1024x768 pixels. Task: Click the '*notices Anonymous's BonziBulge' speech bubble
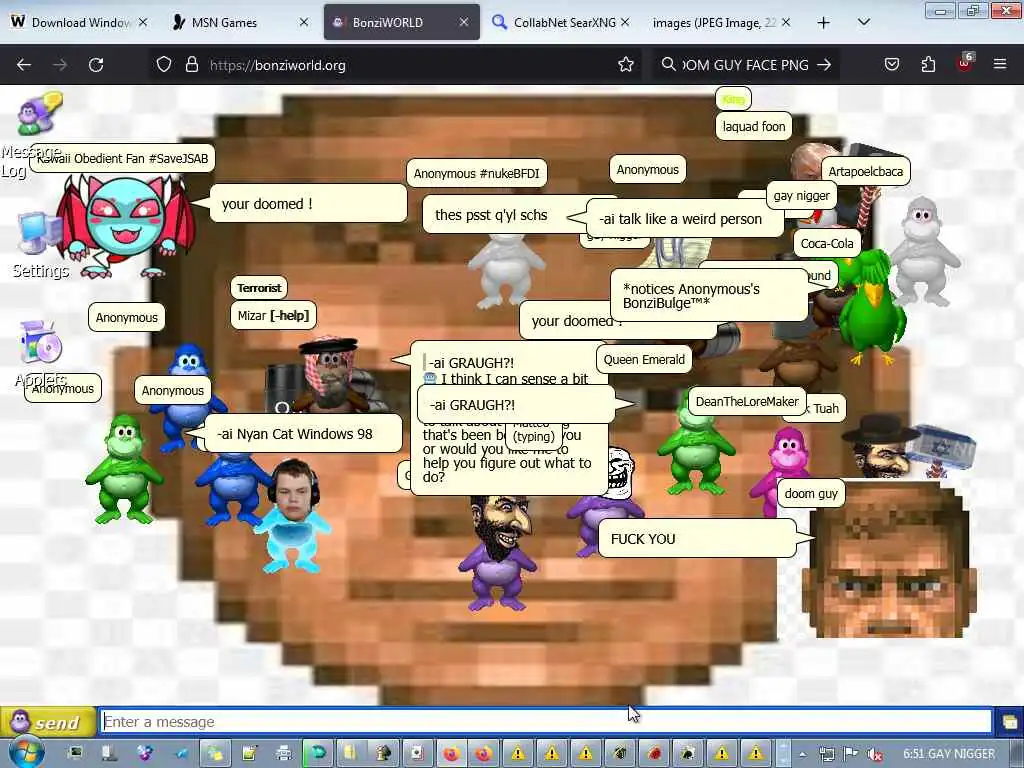tap(709, 296)
